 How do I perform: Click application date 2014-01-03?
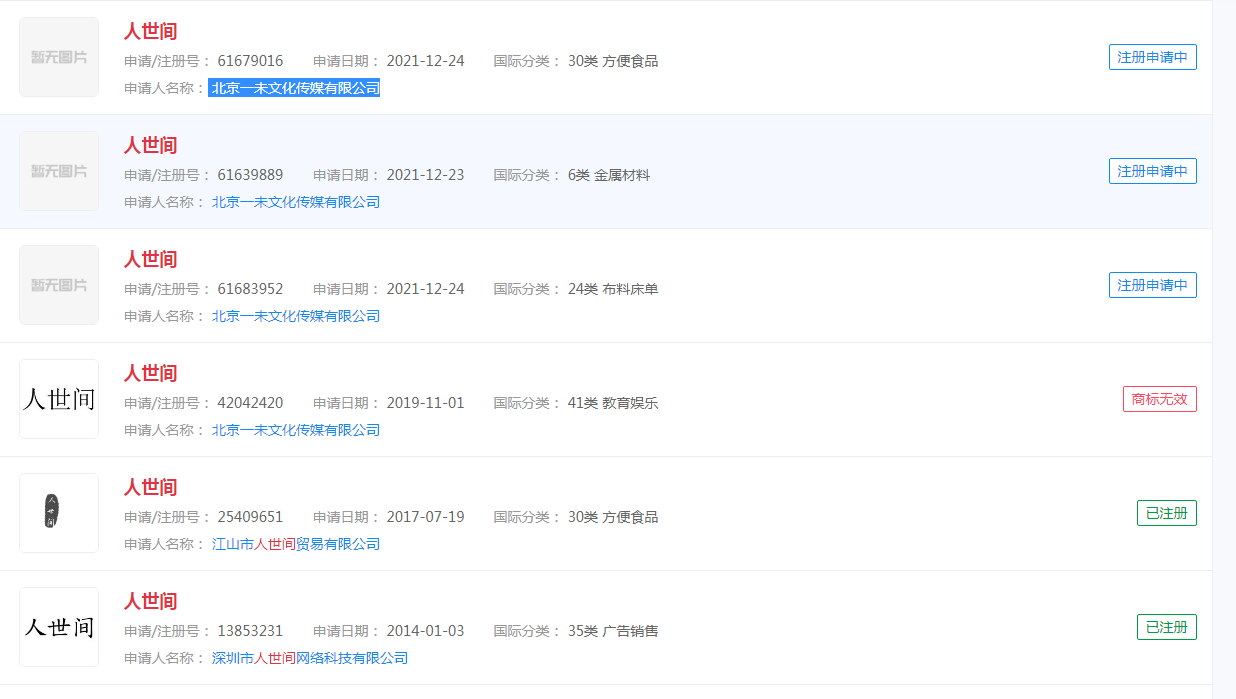point(426,631)
